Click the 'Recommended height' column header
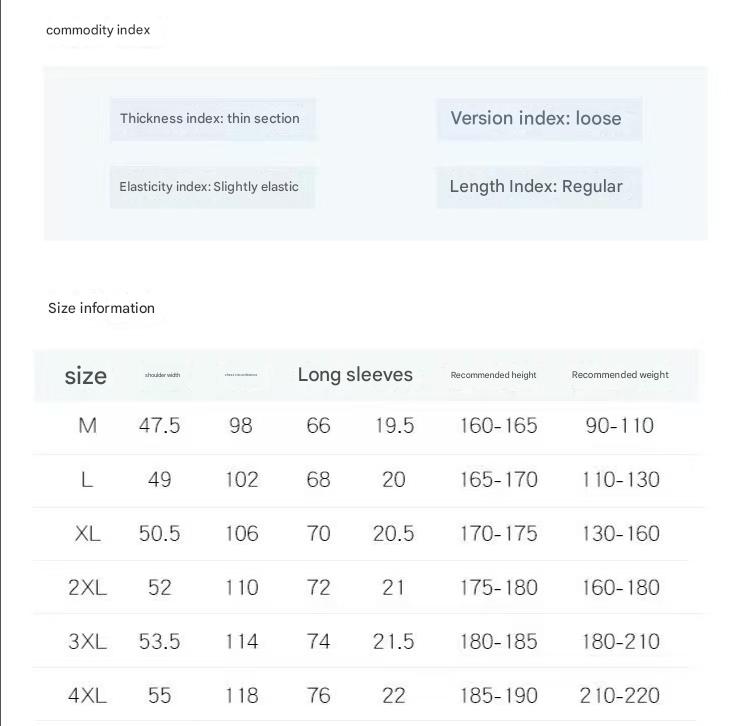 coord(493,375)
